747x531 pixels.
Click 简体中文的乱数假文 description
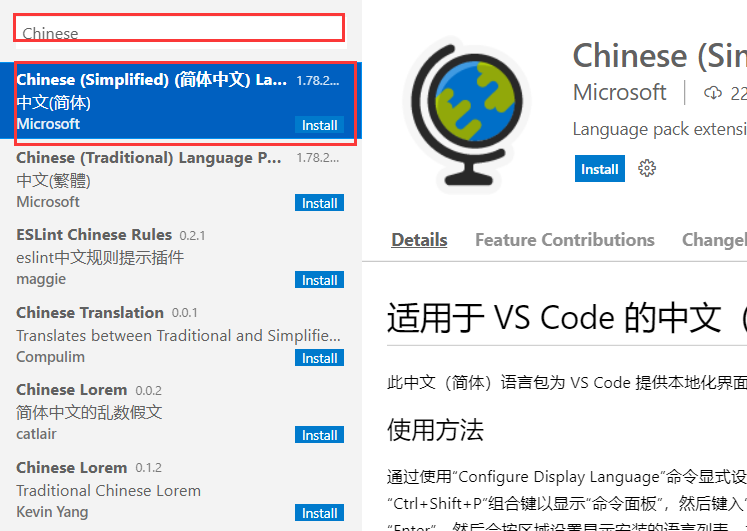point(89,412)
